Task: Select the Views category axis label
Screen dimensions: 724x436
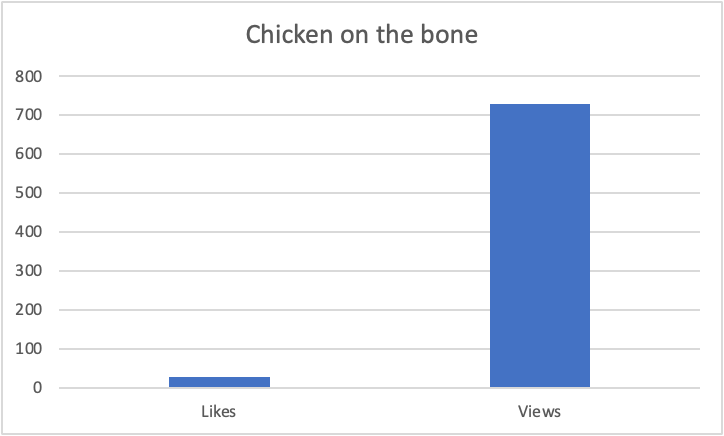Action: 539,411
